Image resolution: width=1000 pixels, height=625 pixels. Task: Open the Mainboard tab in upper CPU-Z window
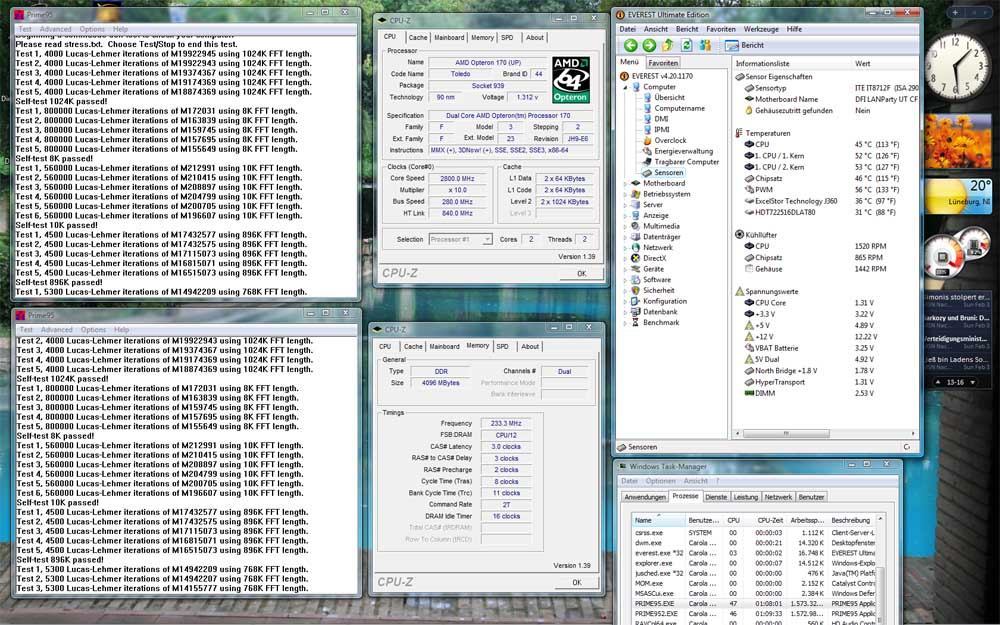[x=449, y=38]
